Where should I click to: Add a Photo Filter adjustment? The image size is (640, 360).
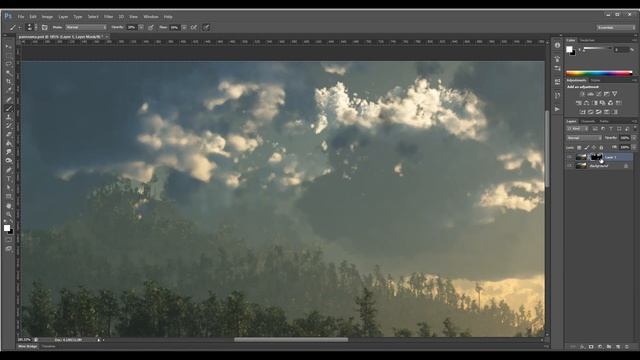(x=602, y=103)
